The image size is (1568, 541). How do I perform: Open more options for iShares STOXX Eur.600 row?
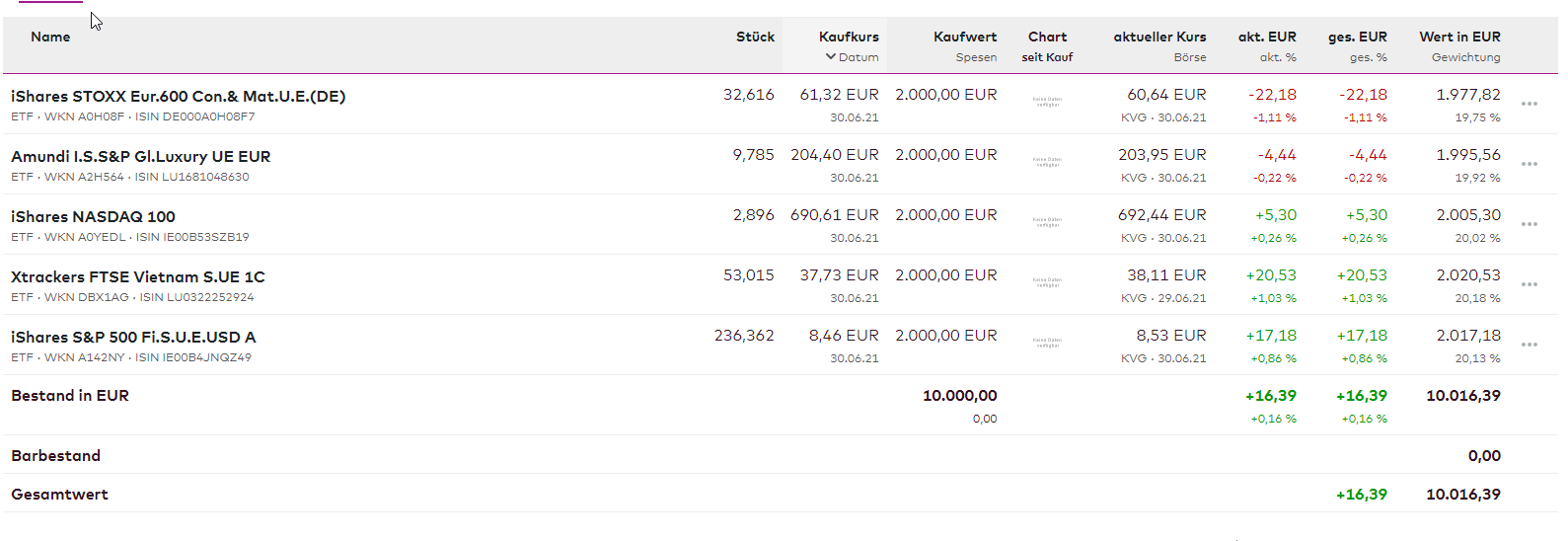click(1529, 104)
